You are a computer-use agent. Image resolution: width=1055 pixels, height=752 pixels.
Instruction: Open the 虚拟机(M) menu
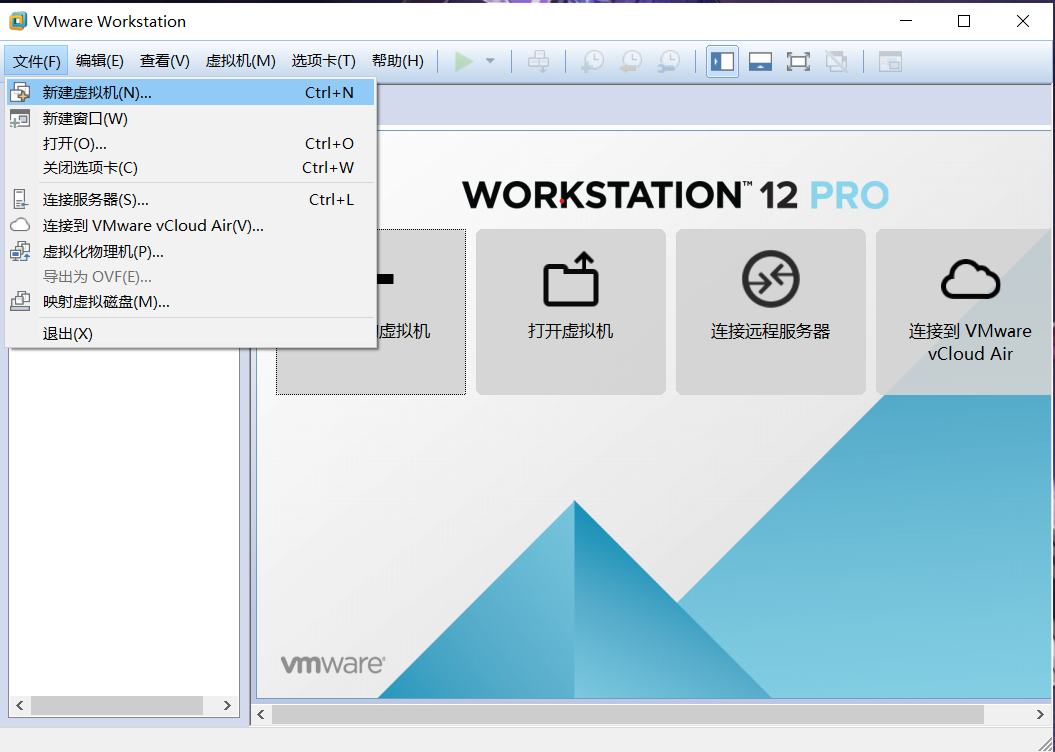(240, 61)
